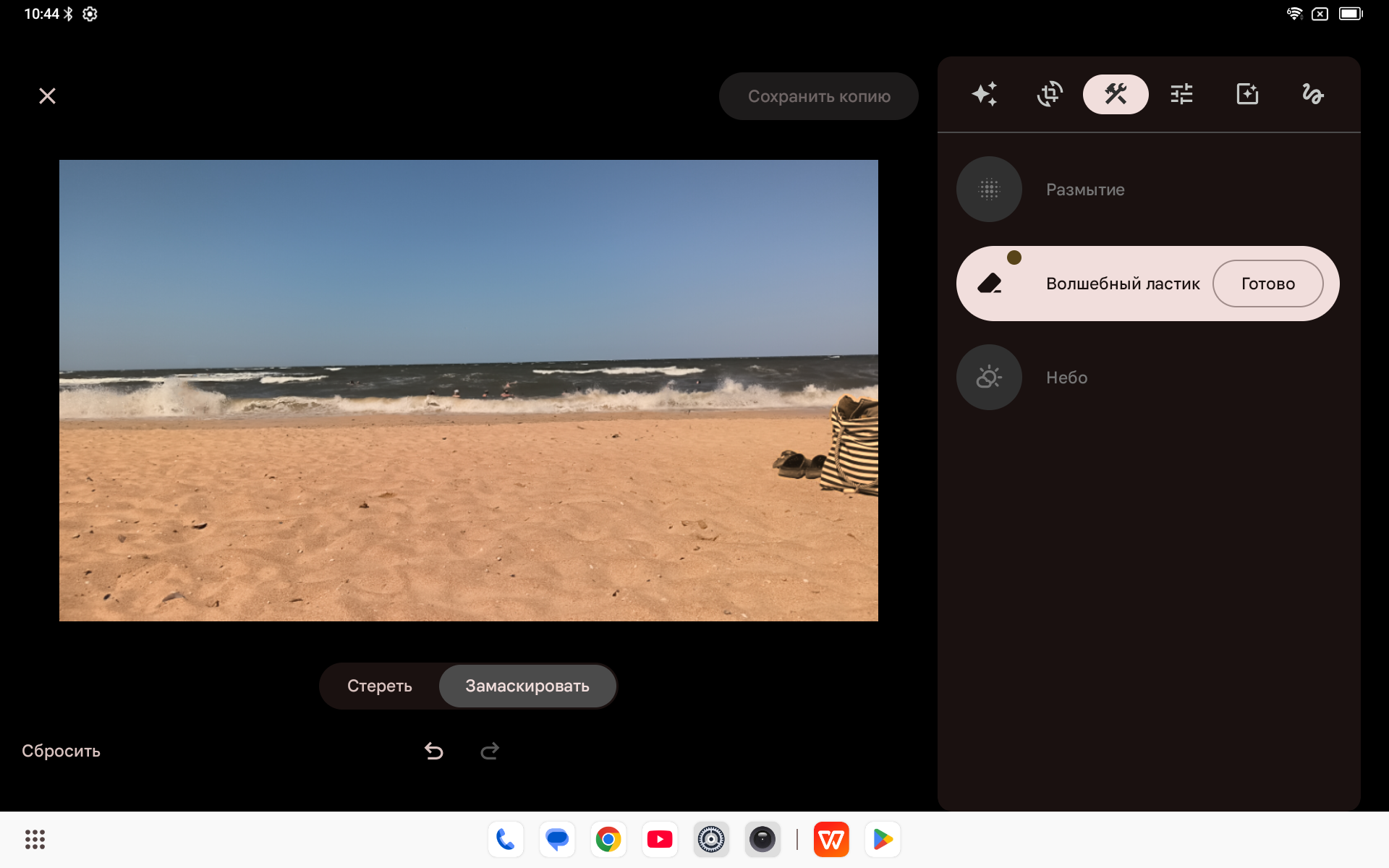Open the markup drawing tab

click(1312, 94)
